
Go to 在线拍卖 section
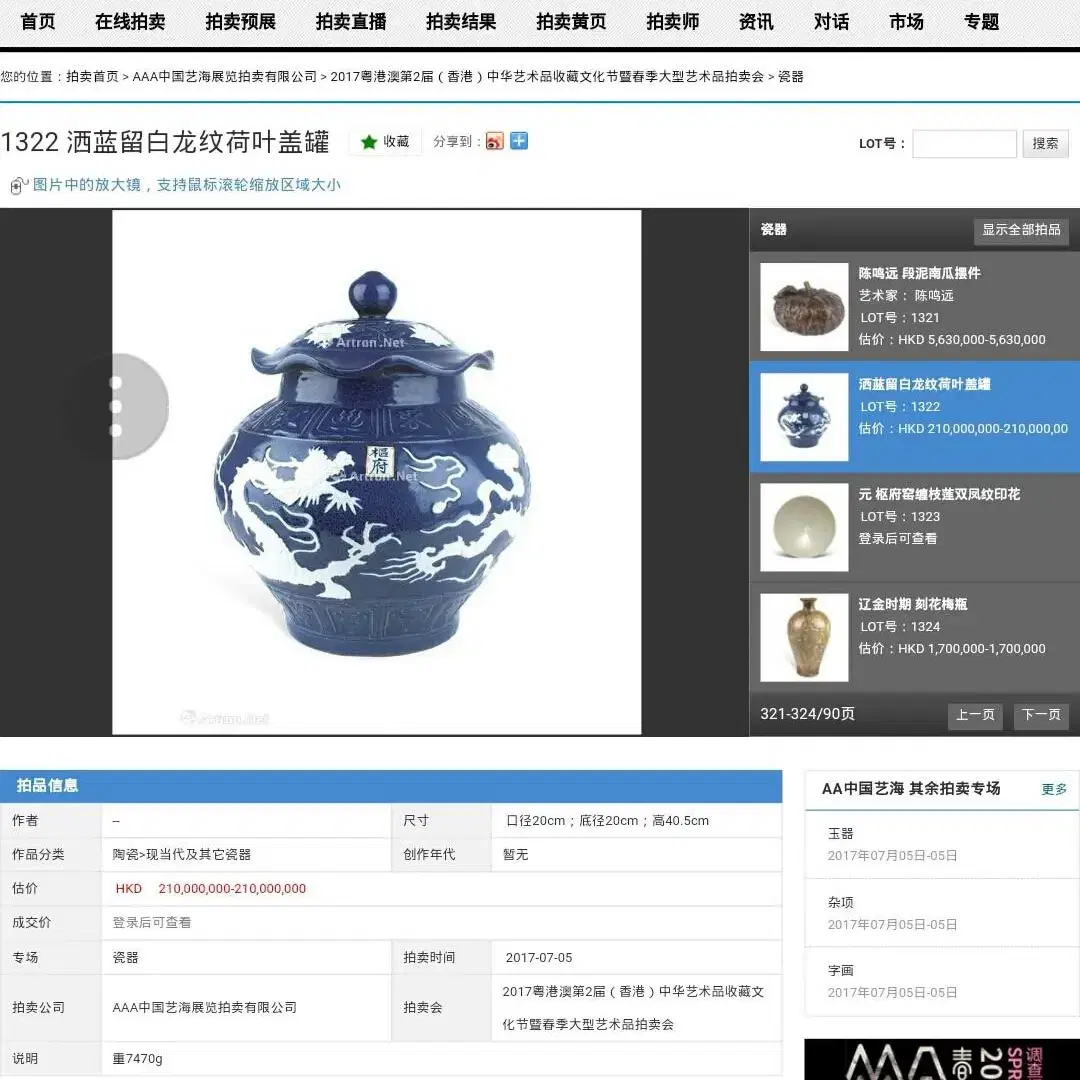(x=130, y=22)
